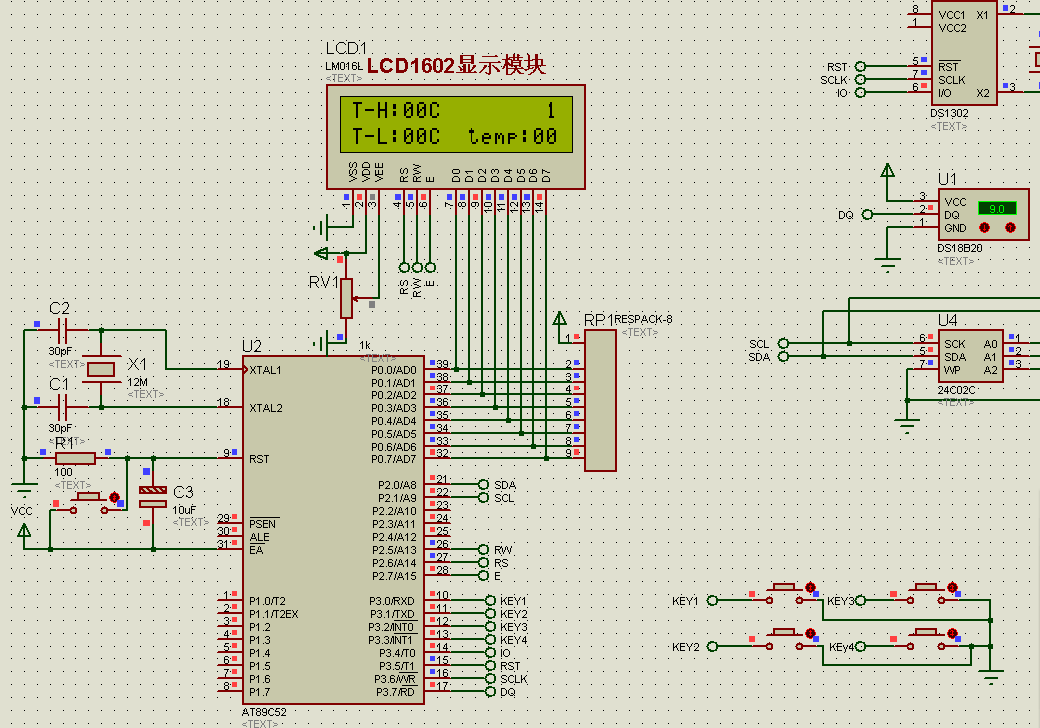This screenshot has width=1040, height=728.
Task: Click the push-button switch wired to KEY1
Action: 785,593
